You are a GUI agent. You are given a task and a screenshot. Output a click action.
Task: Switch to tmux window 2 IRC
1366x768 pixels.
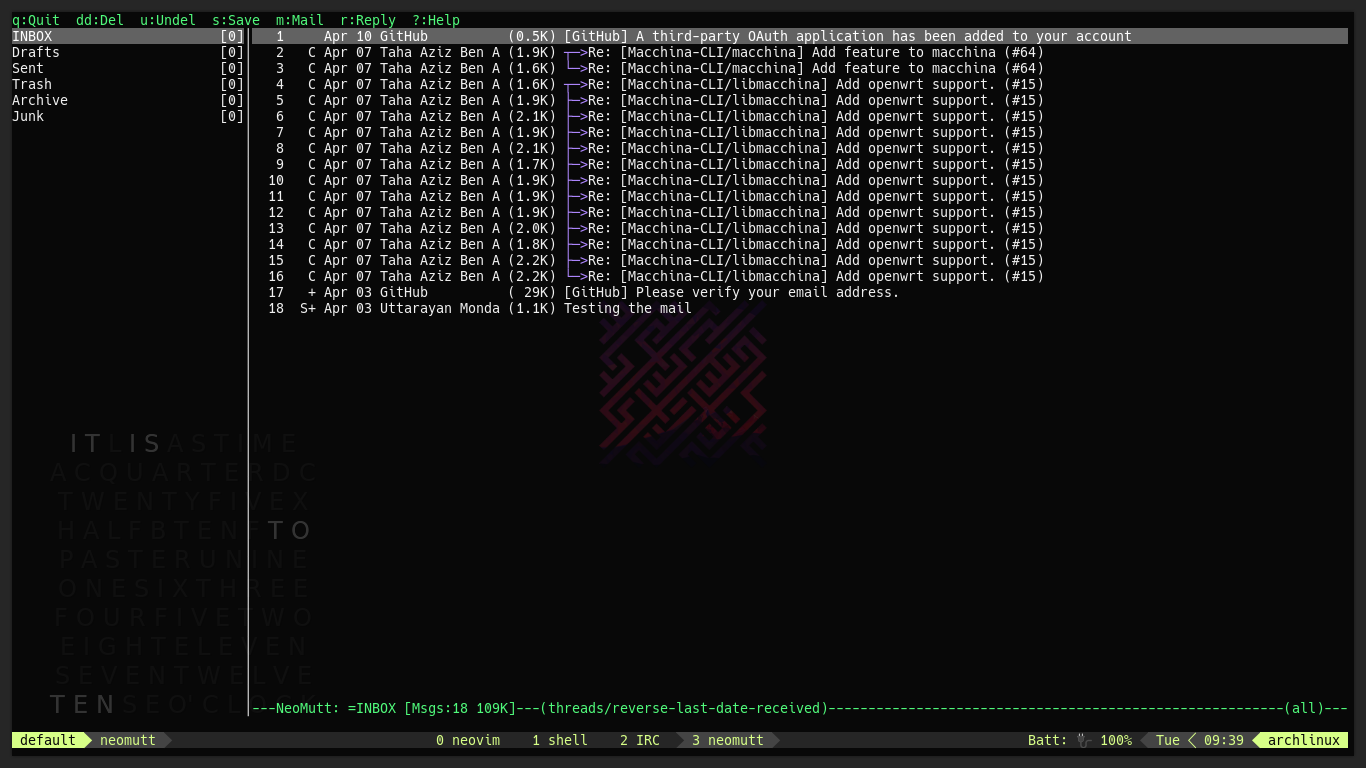(640, 740)
